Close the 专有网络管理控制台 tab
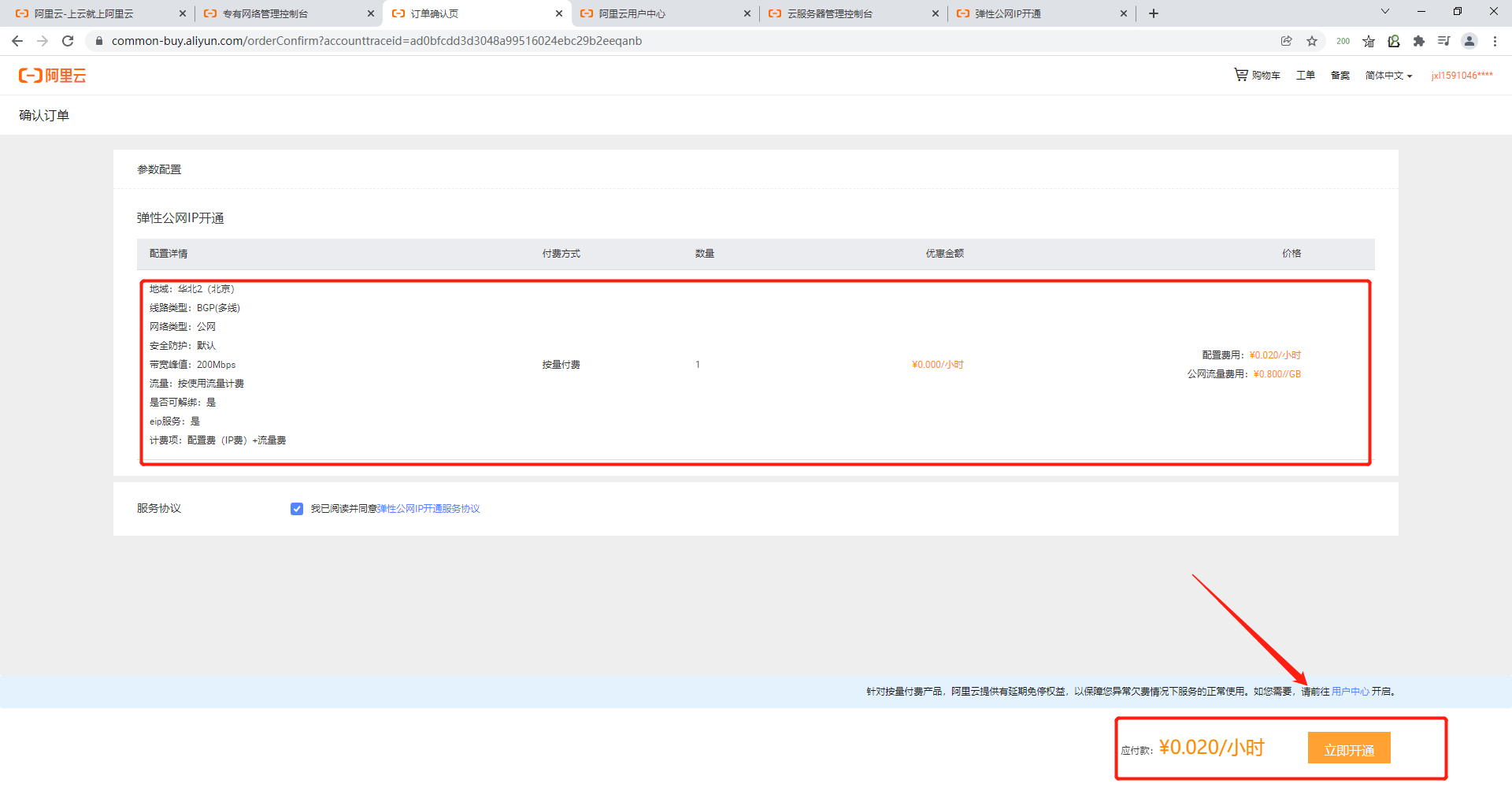 (371, 13)
